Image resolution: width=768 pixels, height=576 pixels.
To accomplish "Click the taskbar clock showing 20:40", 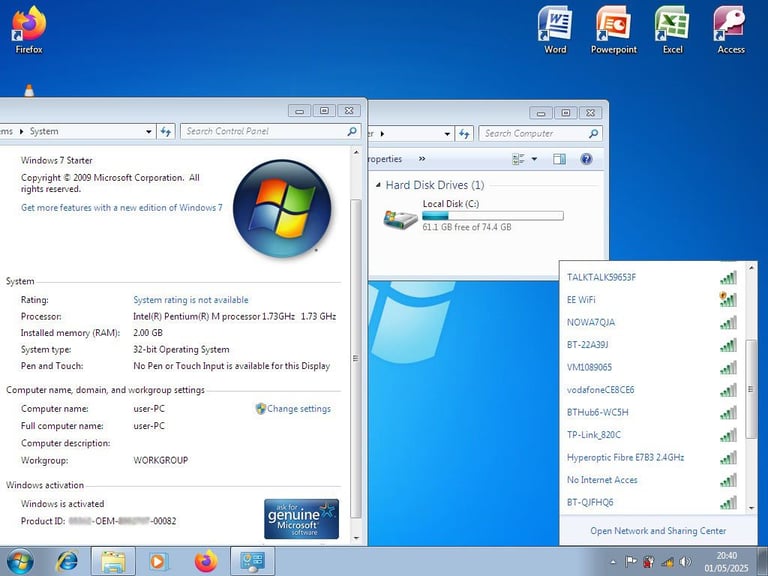I will 726,562.
